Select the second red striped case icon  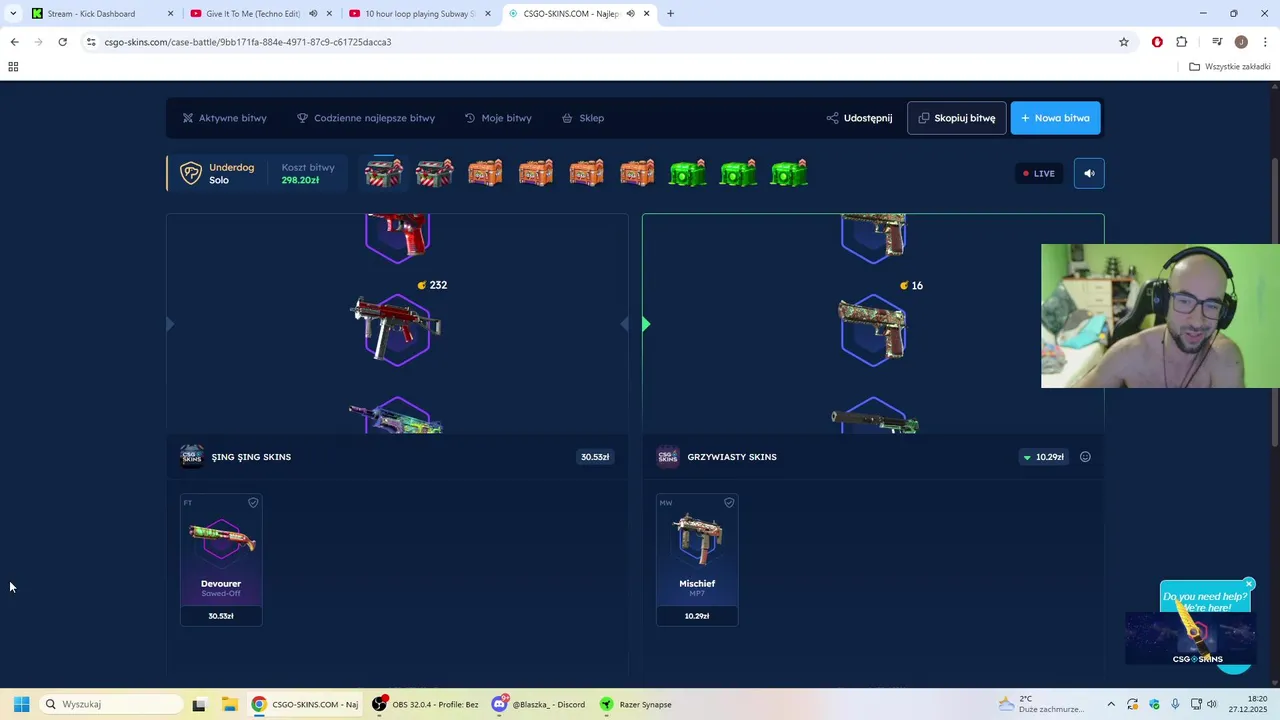pos(434,173)
